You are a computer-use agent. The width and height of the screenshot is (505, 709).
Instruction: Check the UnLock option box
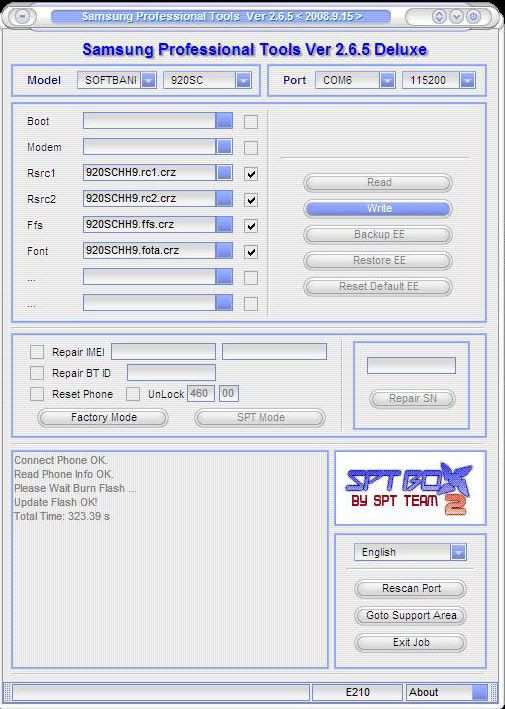[x=133, y=394]
